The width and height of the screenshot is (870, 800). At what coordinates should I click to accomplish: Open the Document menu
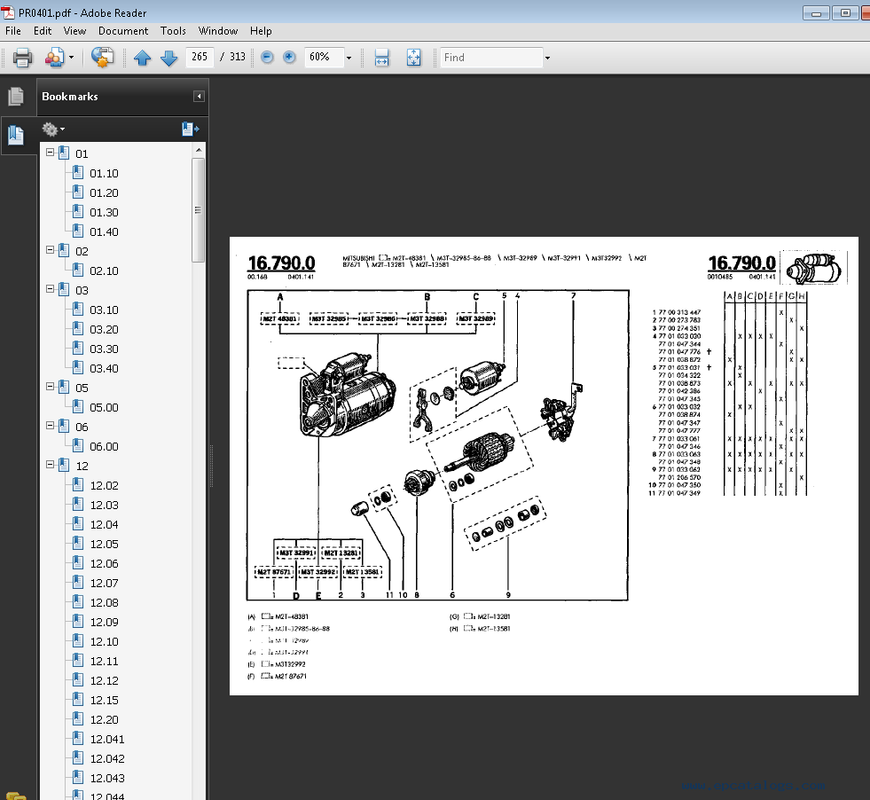123,31
